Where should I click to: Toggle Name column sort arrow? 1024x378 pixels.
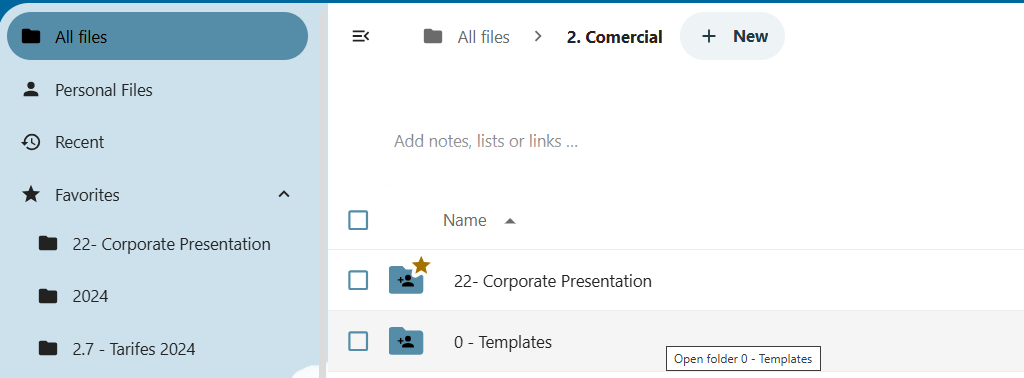[x=510, y=221]
